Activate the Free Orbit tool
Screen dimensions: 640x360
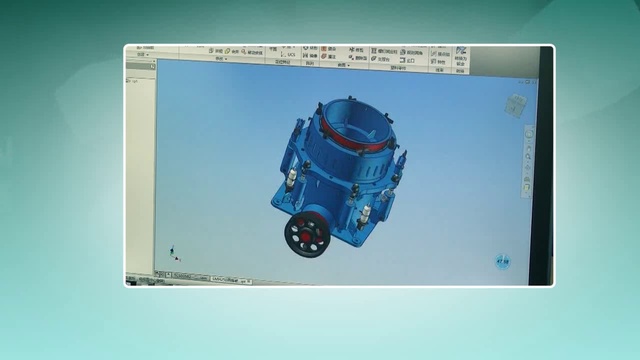coord(528,168)
